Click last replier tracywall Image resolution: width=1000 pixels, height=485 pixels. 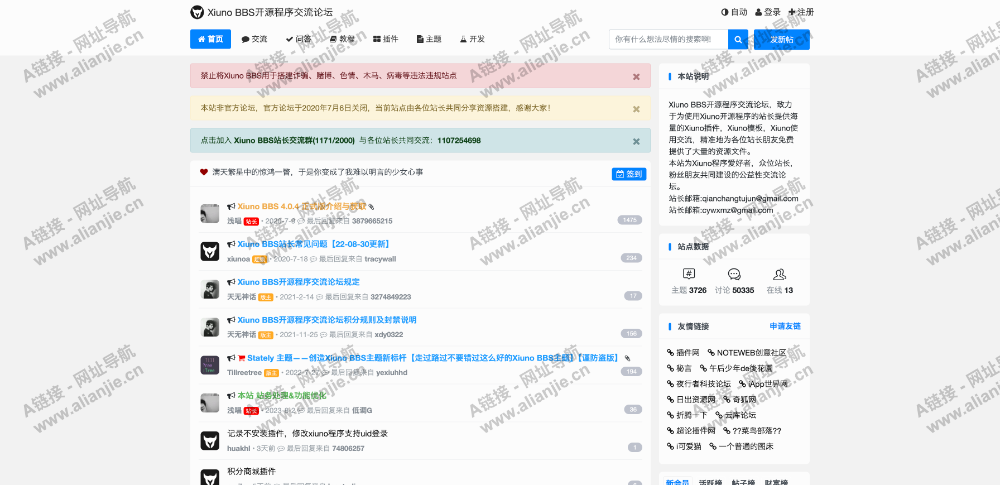coord(380,259)
